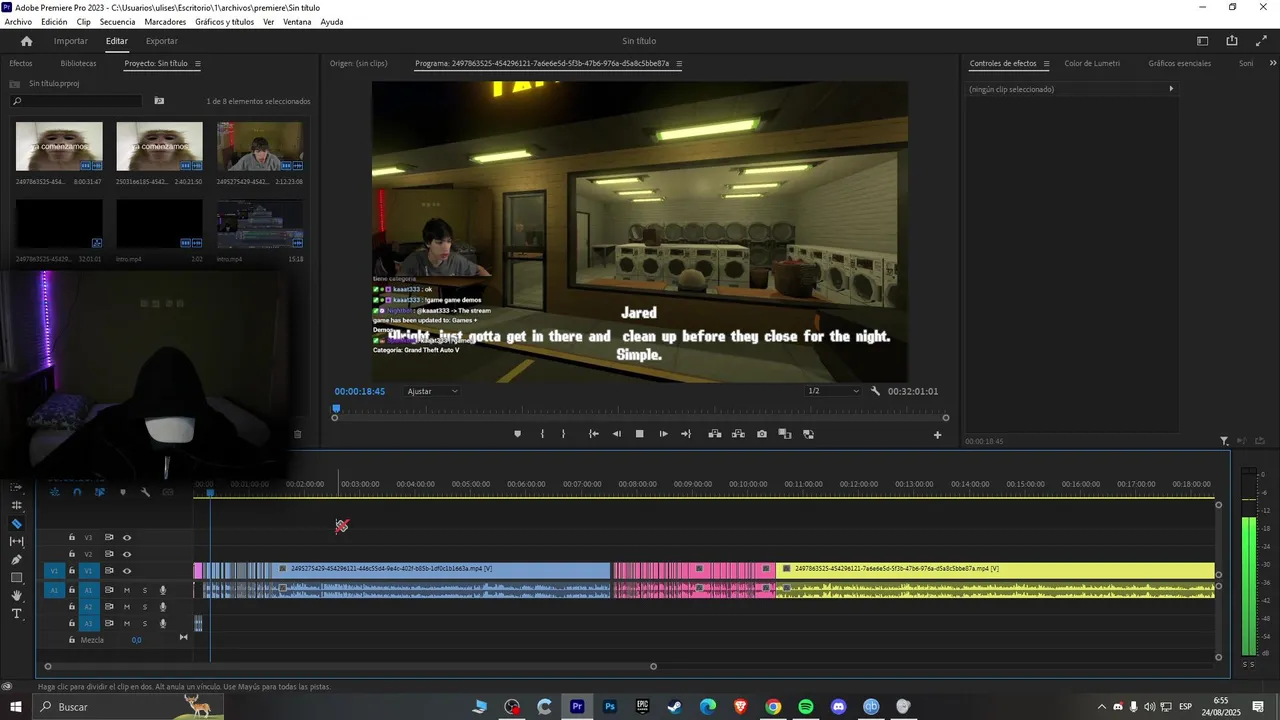Click Mark In bracket button
The image size is (1280, 720).
click(x=542, y=434)
